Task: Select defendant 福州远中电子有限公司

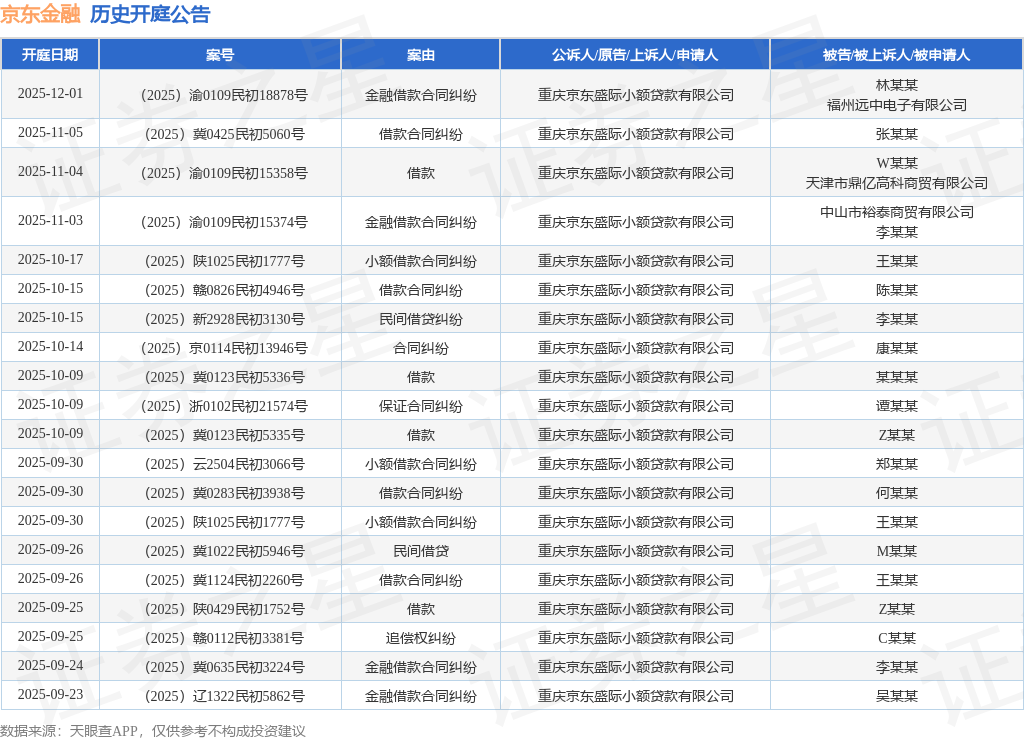Action: [897, 105]
